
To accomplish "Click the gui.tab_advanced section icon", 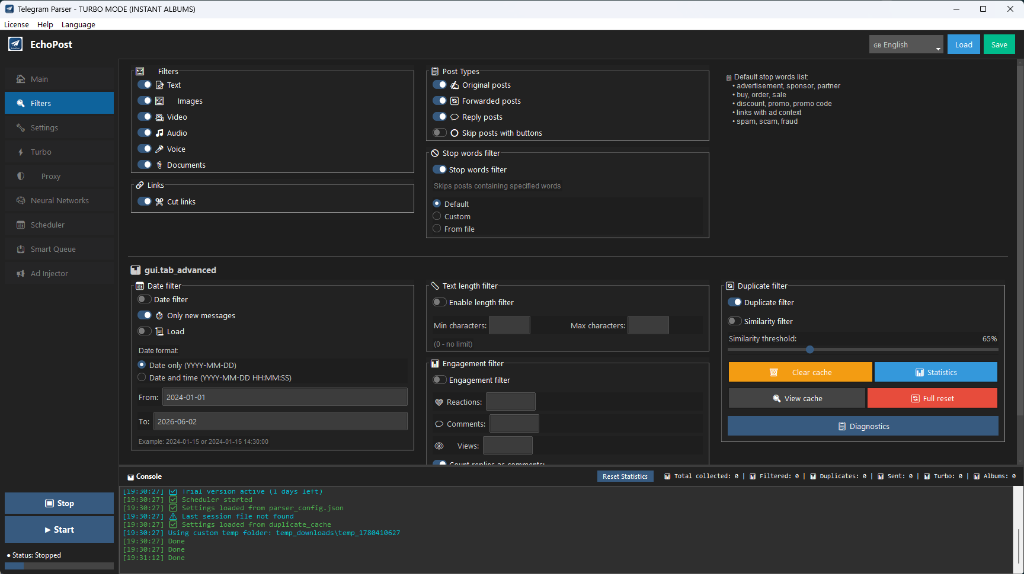I will [135, 270].
